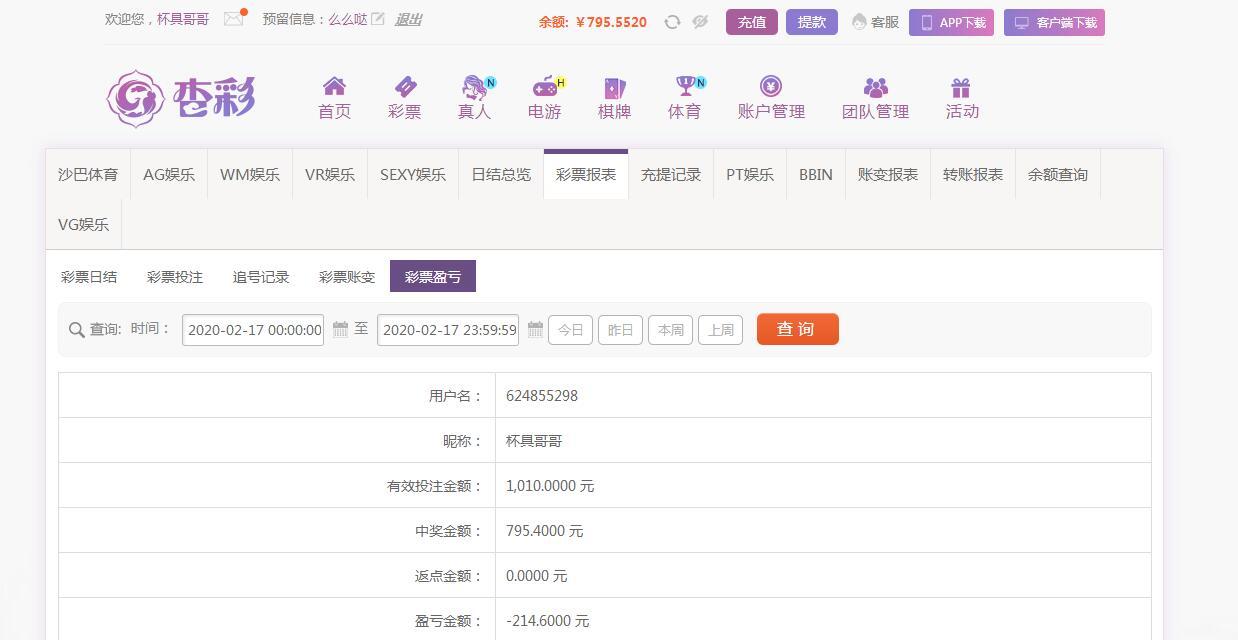This screenshot has height=640, width=1238.
Task: Click the orange 查询 search button
Action: [798, 329]
